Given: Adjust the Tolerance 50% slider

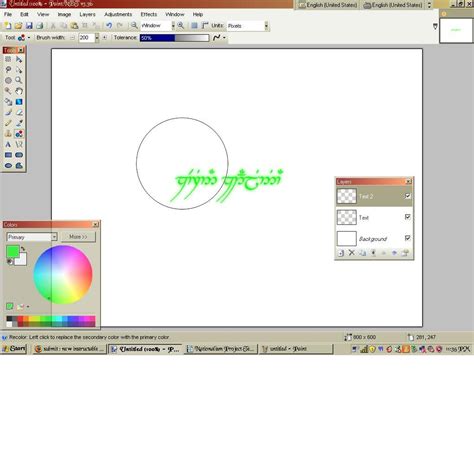Looking at the screenshot, I should coord(174,38).
